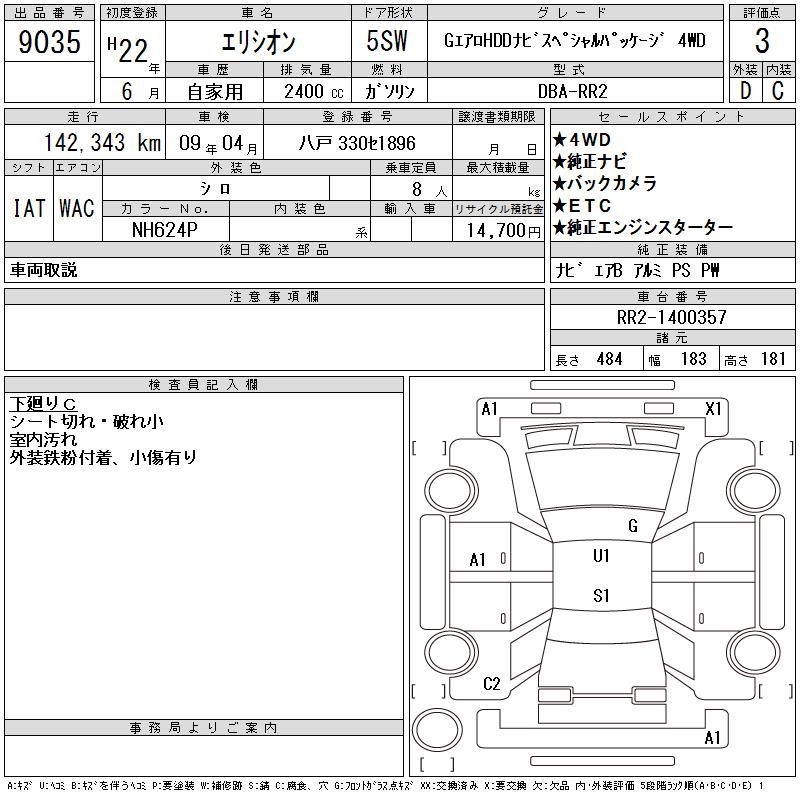Select the interior grade C
Image resolution: width=800 pixels, height=800 pixels.
coord(778,91)
